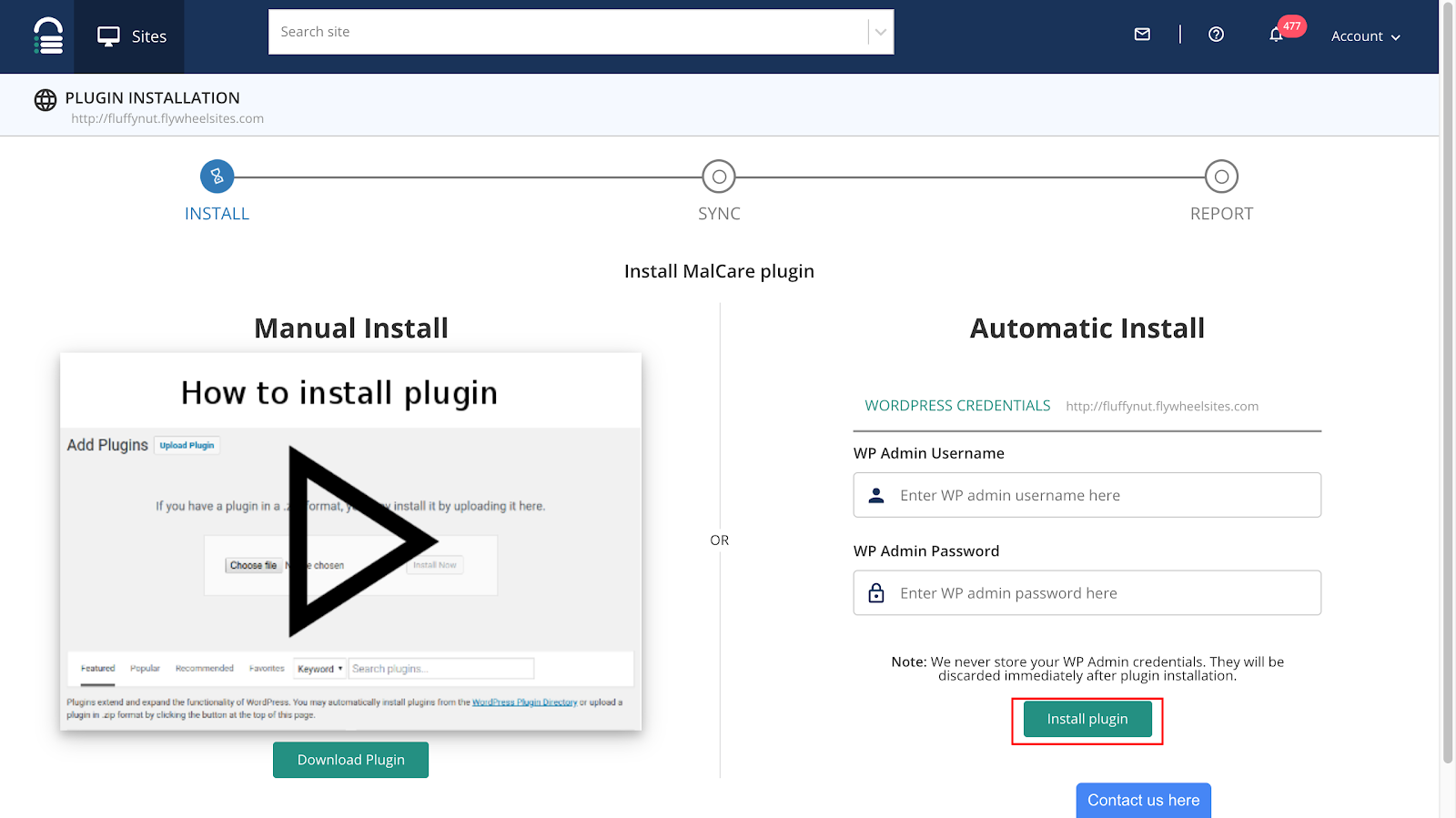Select the Sync step circle
Image resolution: width=1456 pixels, height=818 pixels.
click(x=719, y=177)
